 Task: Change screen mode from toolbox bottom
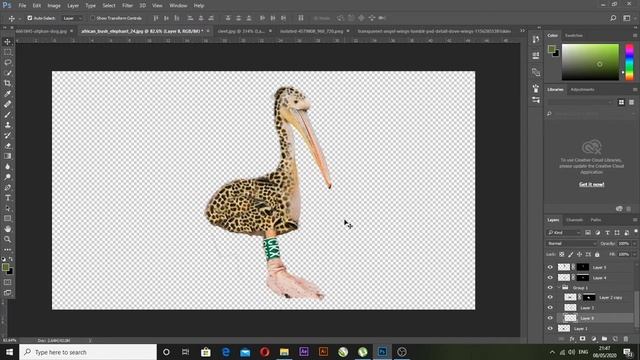click(x=7, y=293)
